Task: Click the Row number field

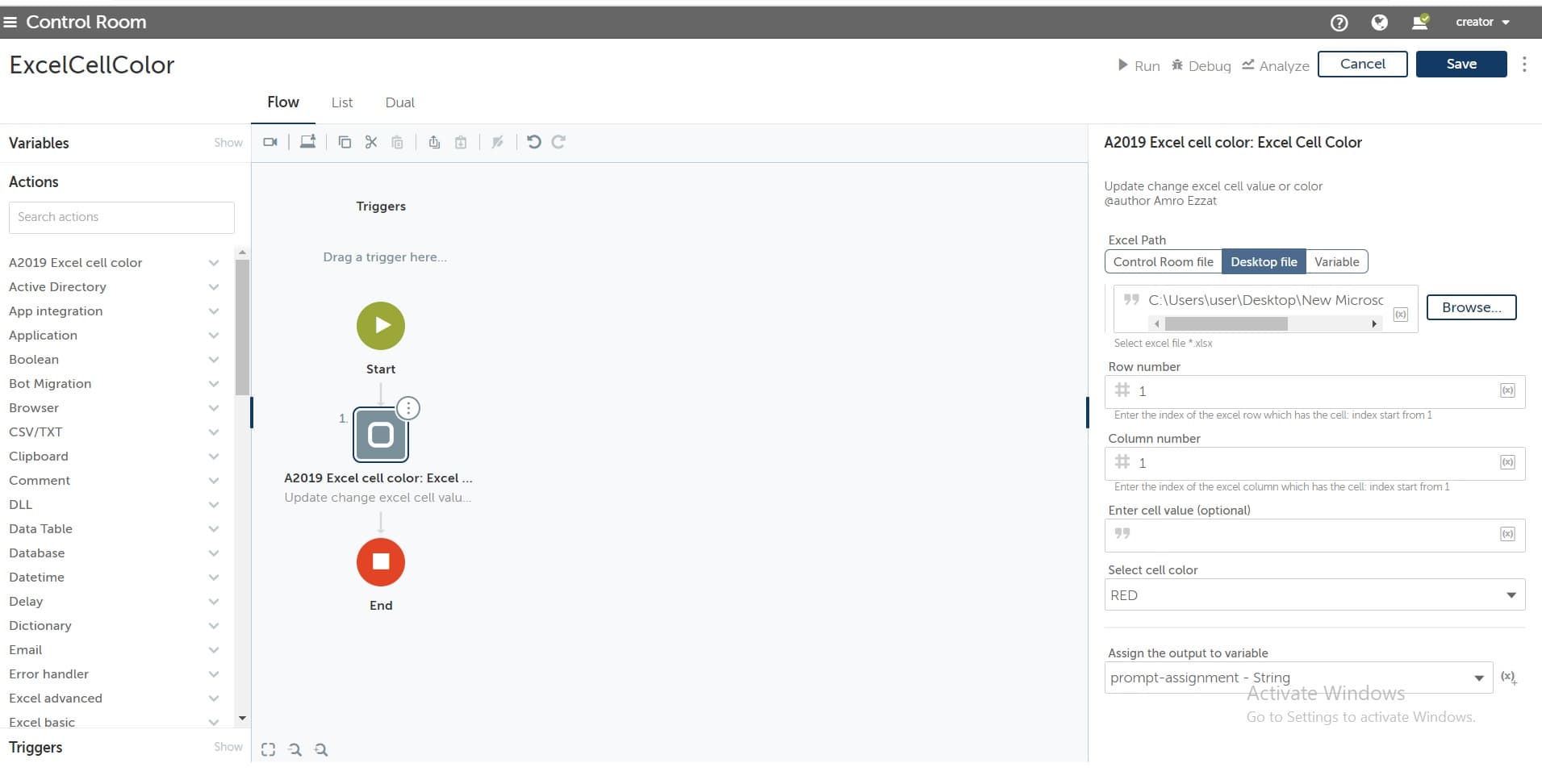Action: coord(1314,391)
